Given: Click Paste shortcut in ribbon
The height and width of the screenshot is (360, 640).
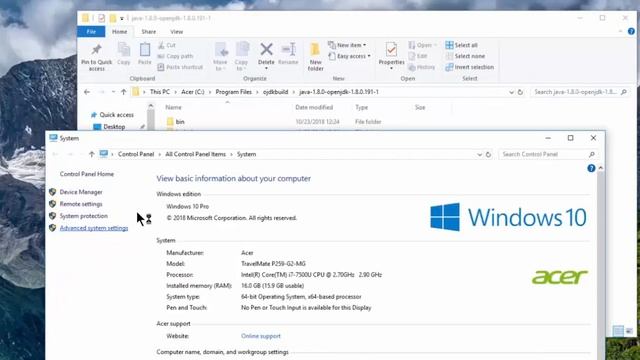Looking at the screenshot, I should point(180,67).
